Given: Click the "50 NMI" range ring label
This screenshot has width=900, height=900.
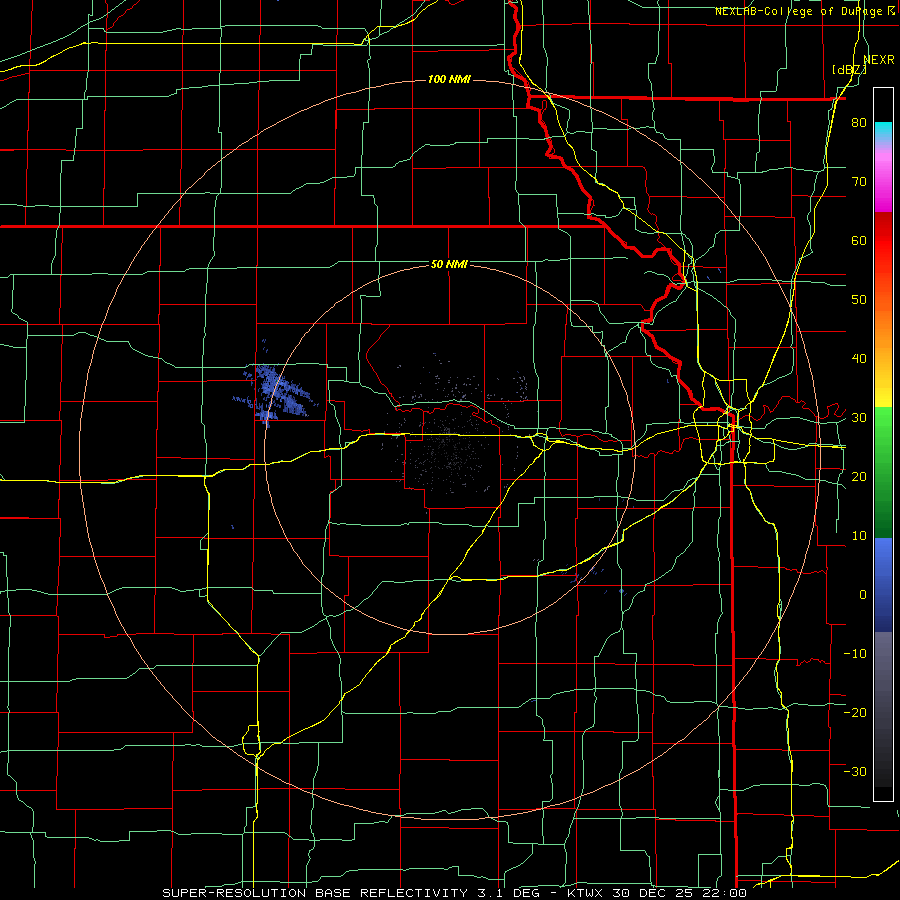Looking at the screenshot, I should click(449, 264).
